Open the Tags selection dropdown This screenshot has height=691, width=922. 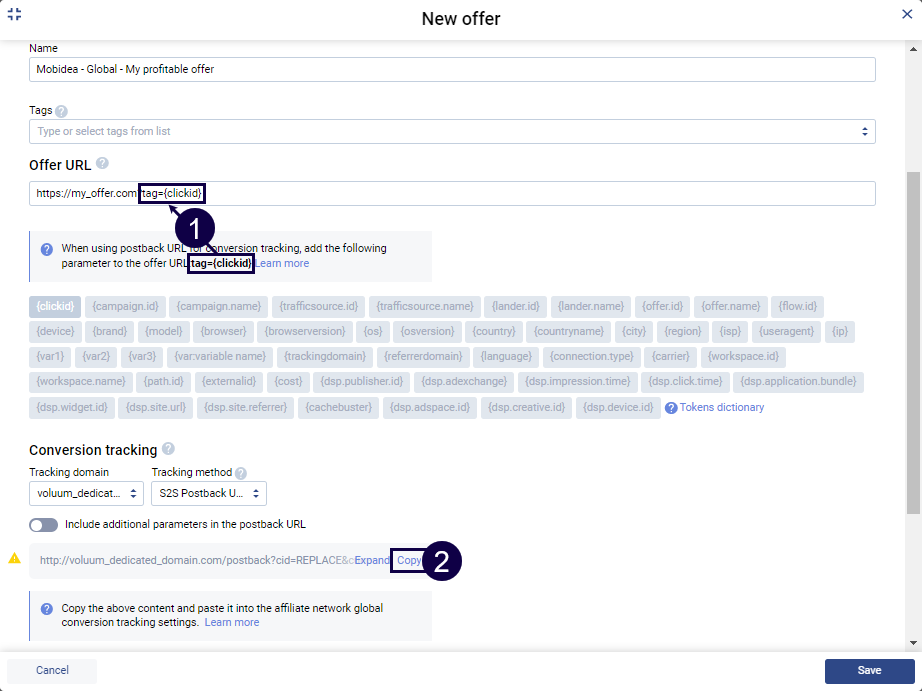(x=864, y=131)
